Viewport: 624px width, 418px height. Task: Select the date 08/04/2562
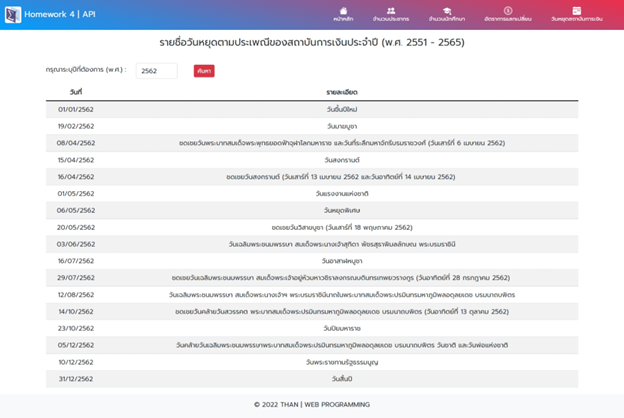tap(76, 143)
